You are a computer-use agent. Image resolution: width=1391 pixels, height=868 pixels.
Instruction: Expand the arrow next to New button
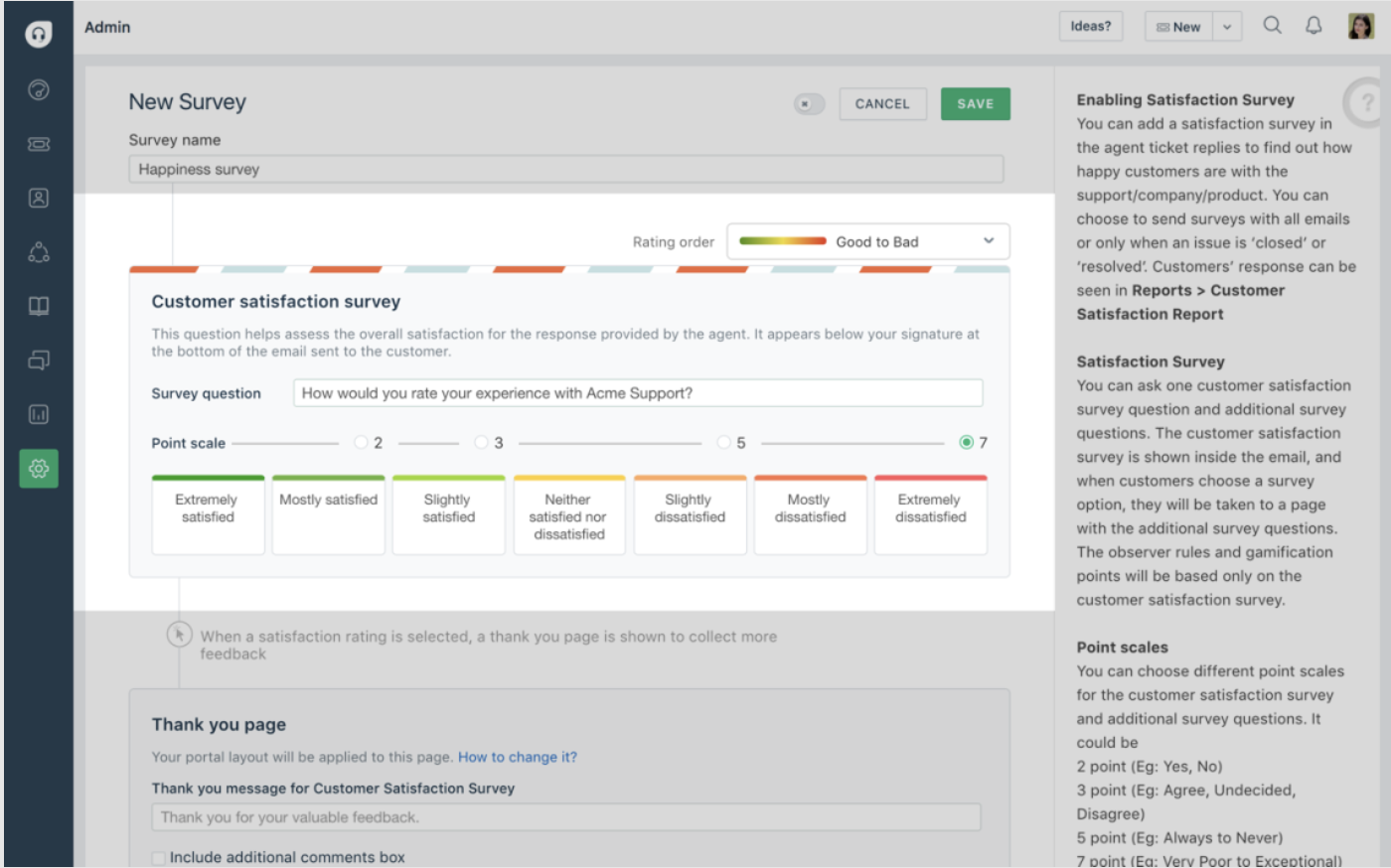(1227, 27)
